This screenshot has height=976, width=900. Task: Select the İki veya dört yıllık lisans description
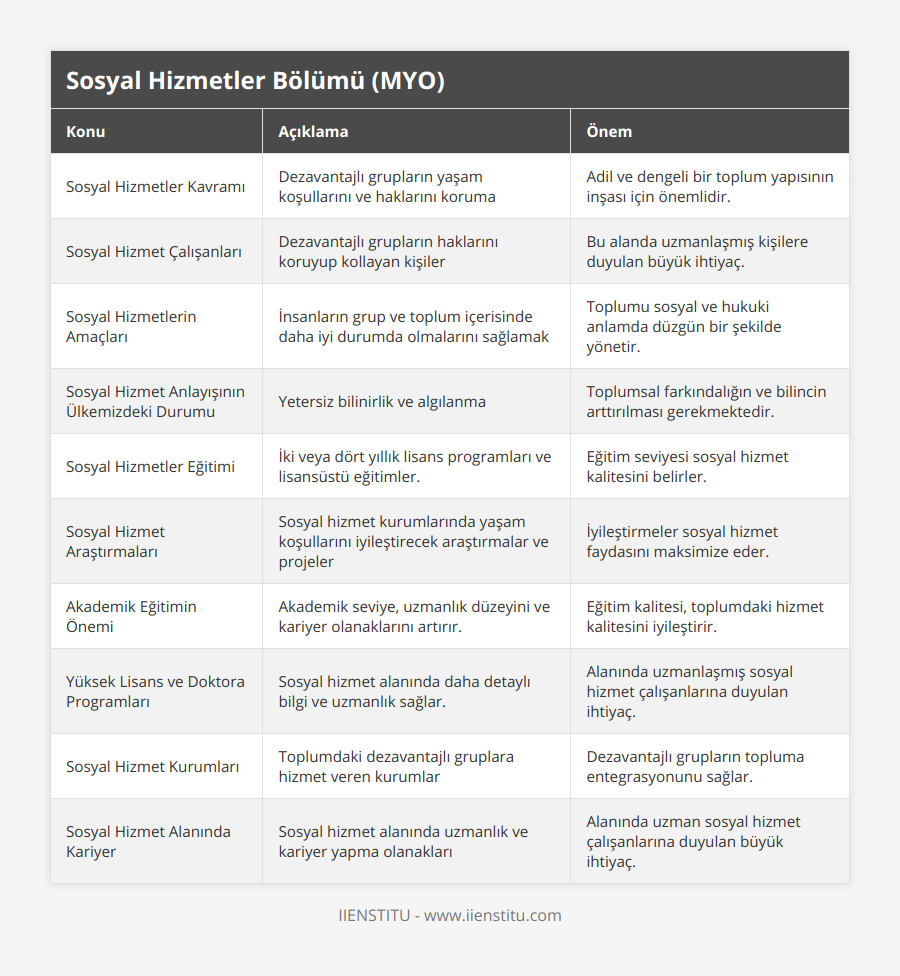pyautogui.click(x=415, y=466)
